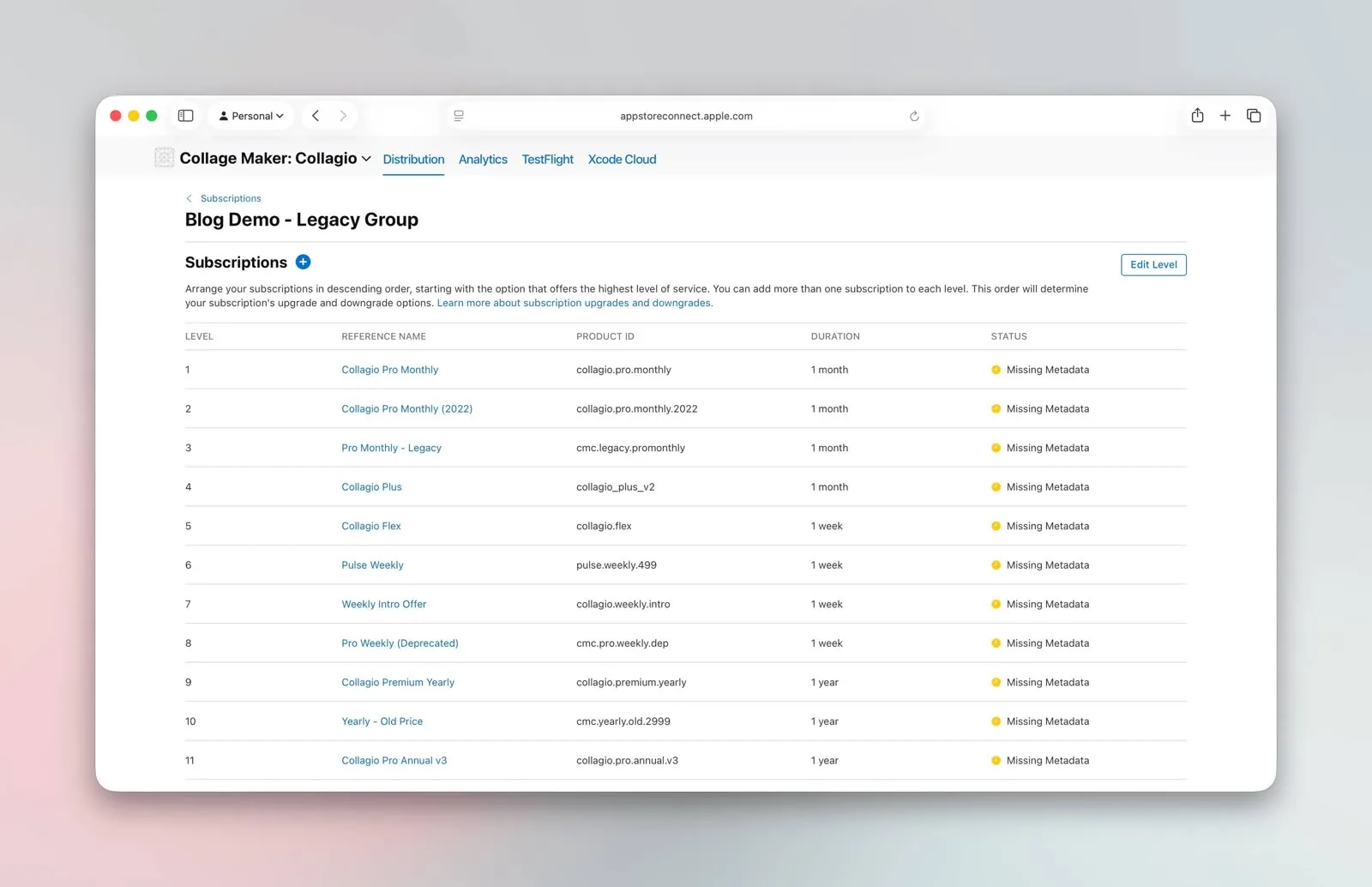Viewport: 1372px width, 887px height.
Task: Click the yellow status dot for collagio.pro.monthly
Action: coord(996,370)
